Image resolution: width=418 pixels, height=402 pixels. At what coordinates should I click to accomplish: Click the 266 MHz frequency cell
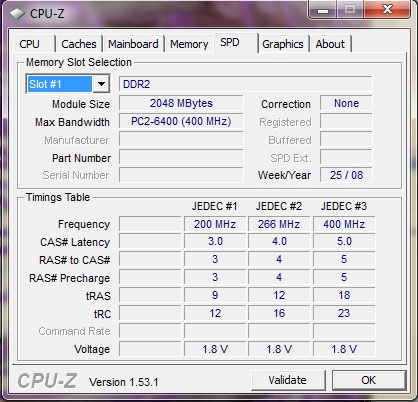click(279, 224)
